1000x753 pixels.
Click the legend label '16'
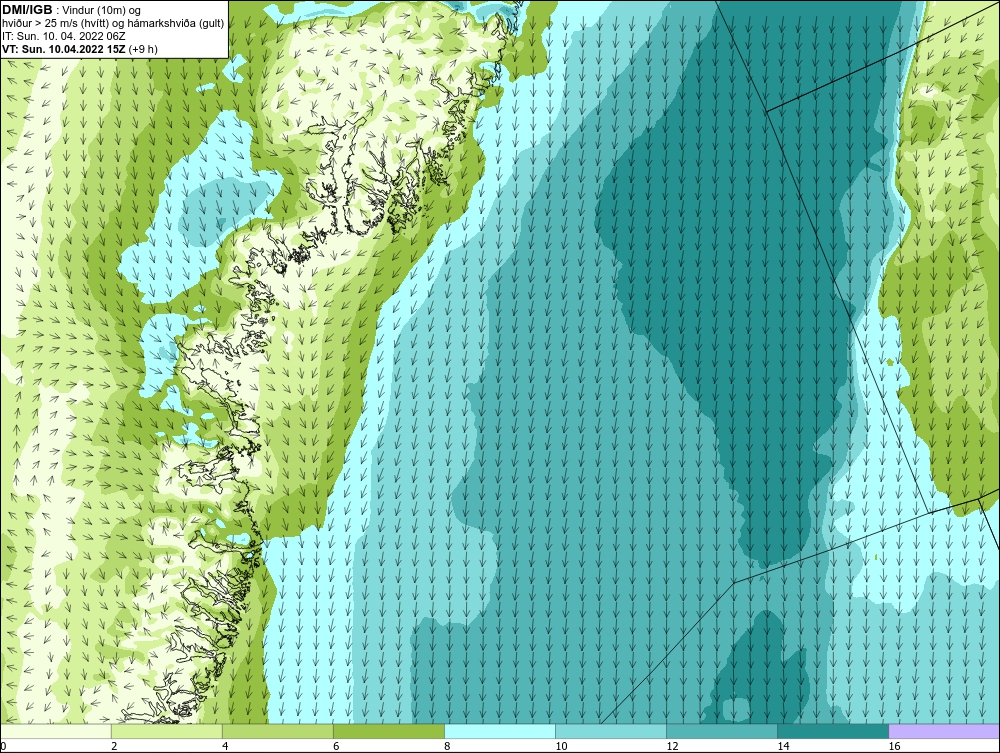point(894,746)
